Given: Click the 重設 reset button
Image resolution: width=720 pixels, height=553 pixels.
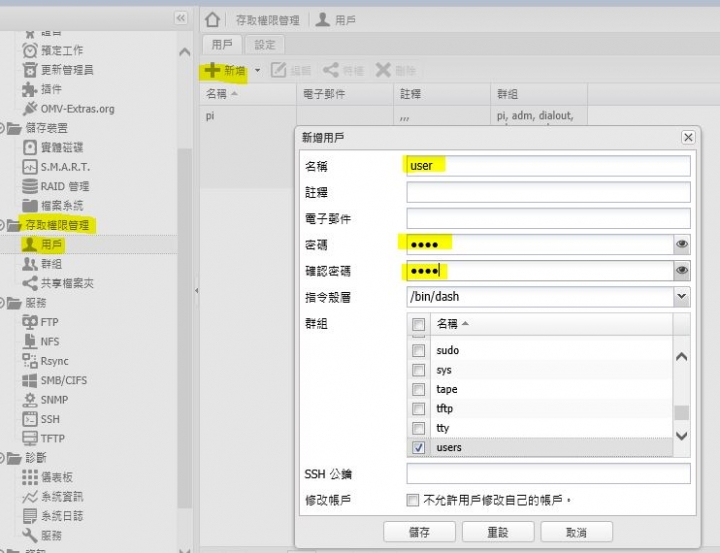Looking at the screenshot, I should pyautogui.click(x=498, y=532).
